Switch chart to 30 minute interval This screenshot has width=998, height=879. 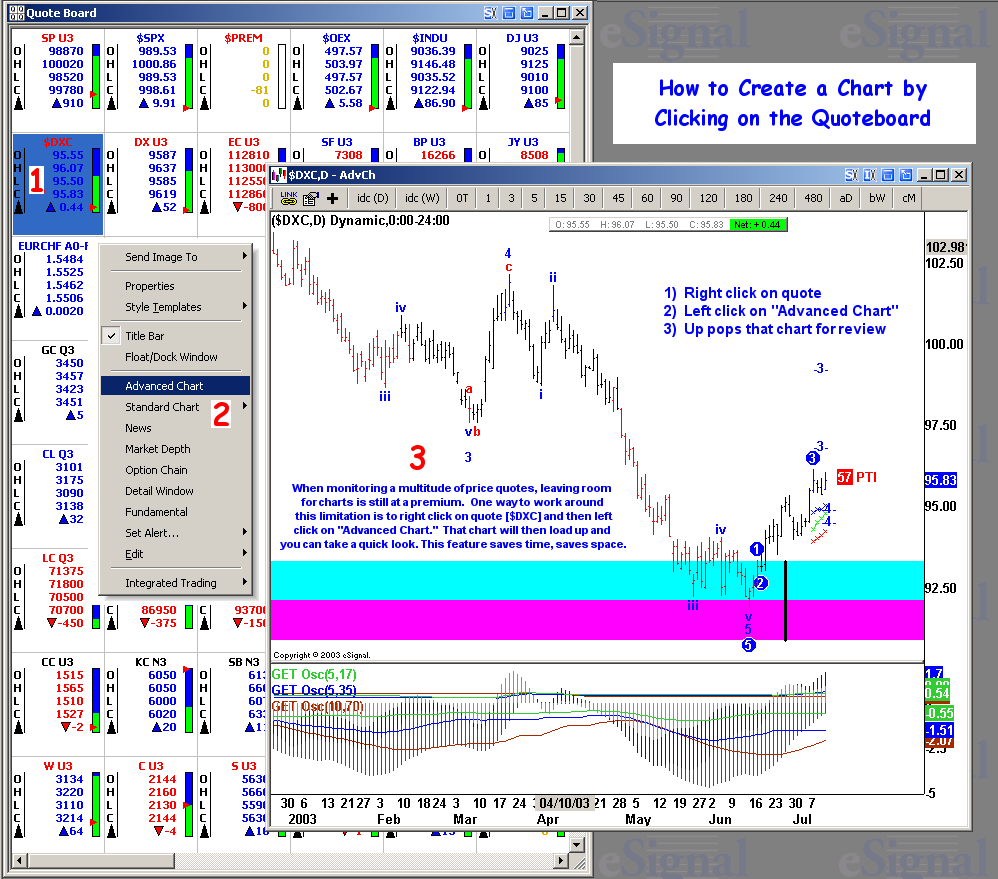[x=589, y=198]
